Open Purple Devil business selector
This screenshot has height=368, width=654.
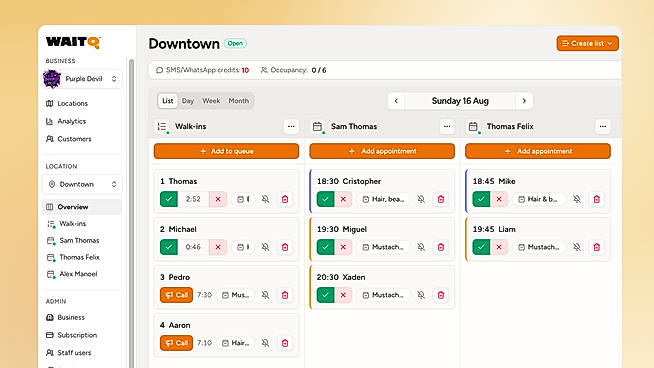click(x=82, y=79)
